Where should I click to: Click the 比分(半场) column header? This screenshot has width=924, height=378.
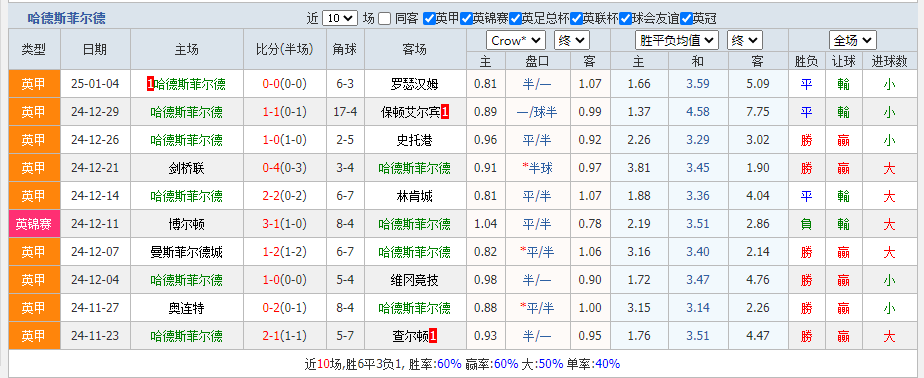pos(285,49)
